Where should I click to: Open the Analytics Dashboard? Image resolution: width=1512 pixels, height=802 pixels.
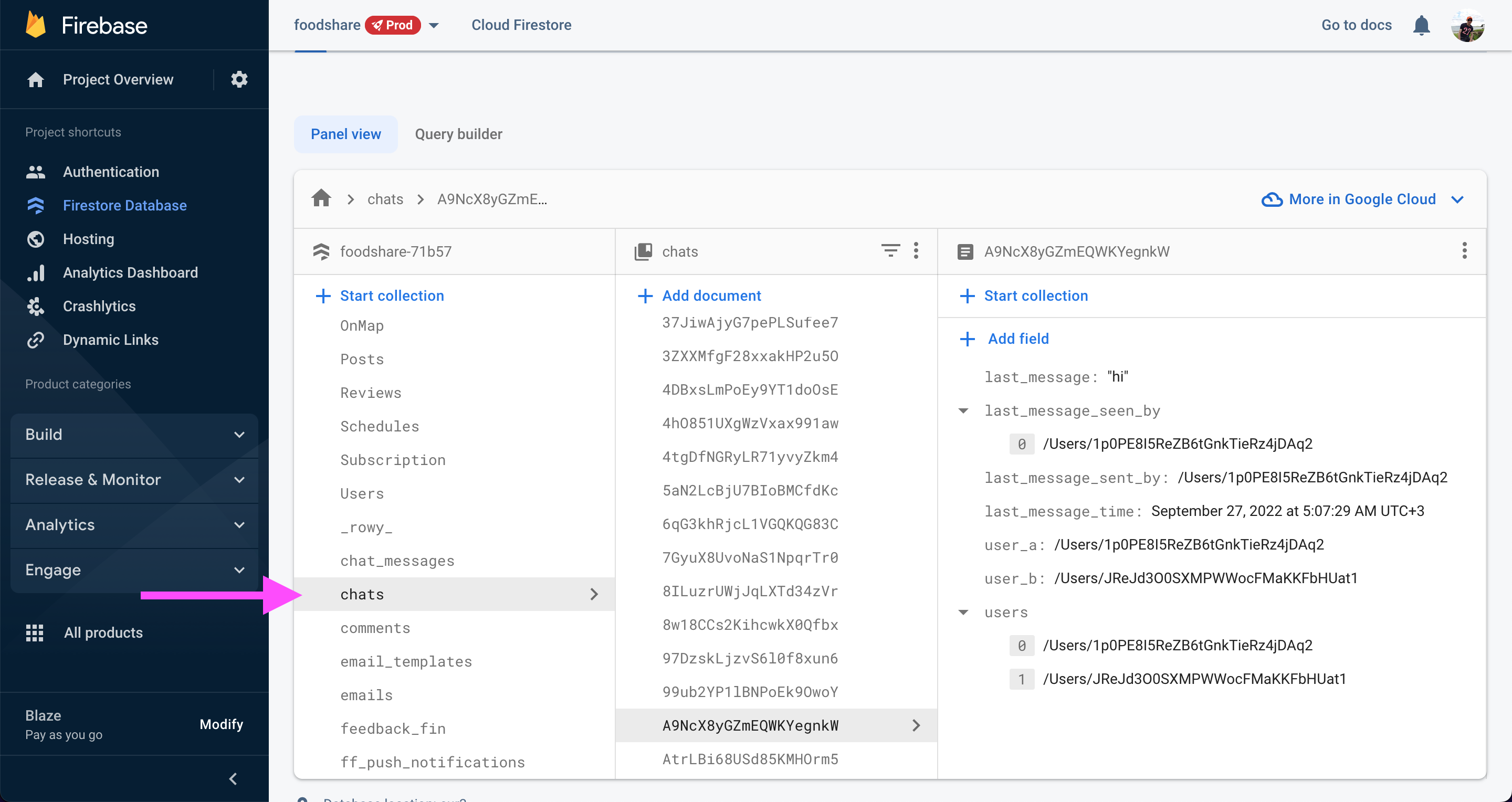pos(130,272)
